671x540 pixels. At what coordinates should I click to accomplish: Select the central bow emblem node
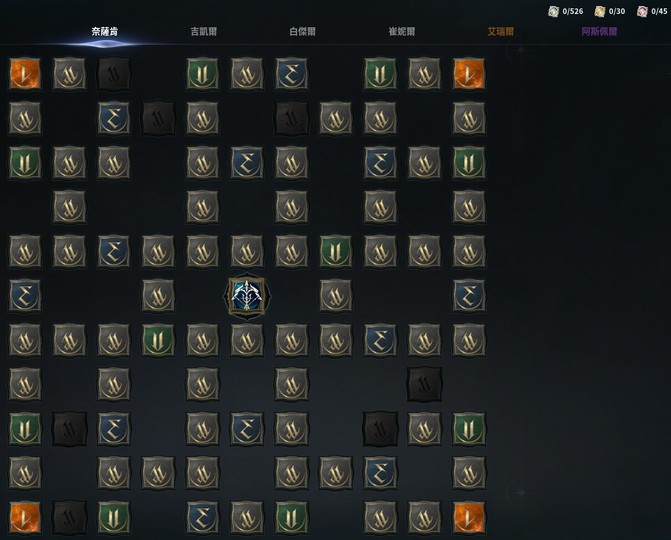(246, 296)
